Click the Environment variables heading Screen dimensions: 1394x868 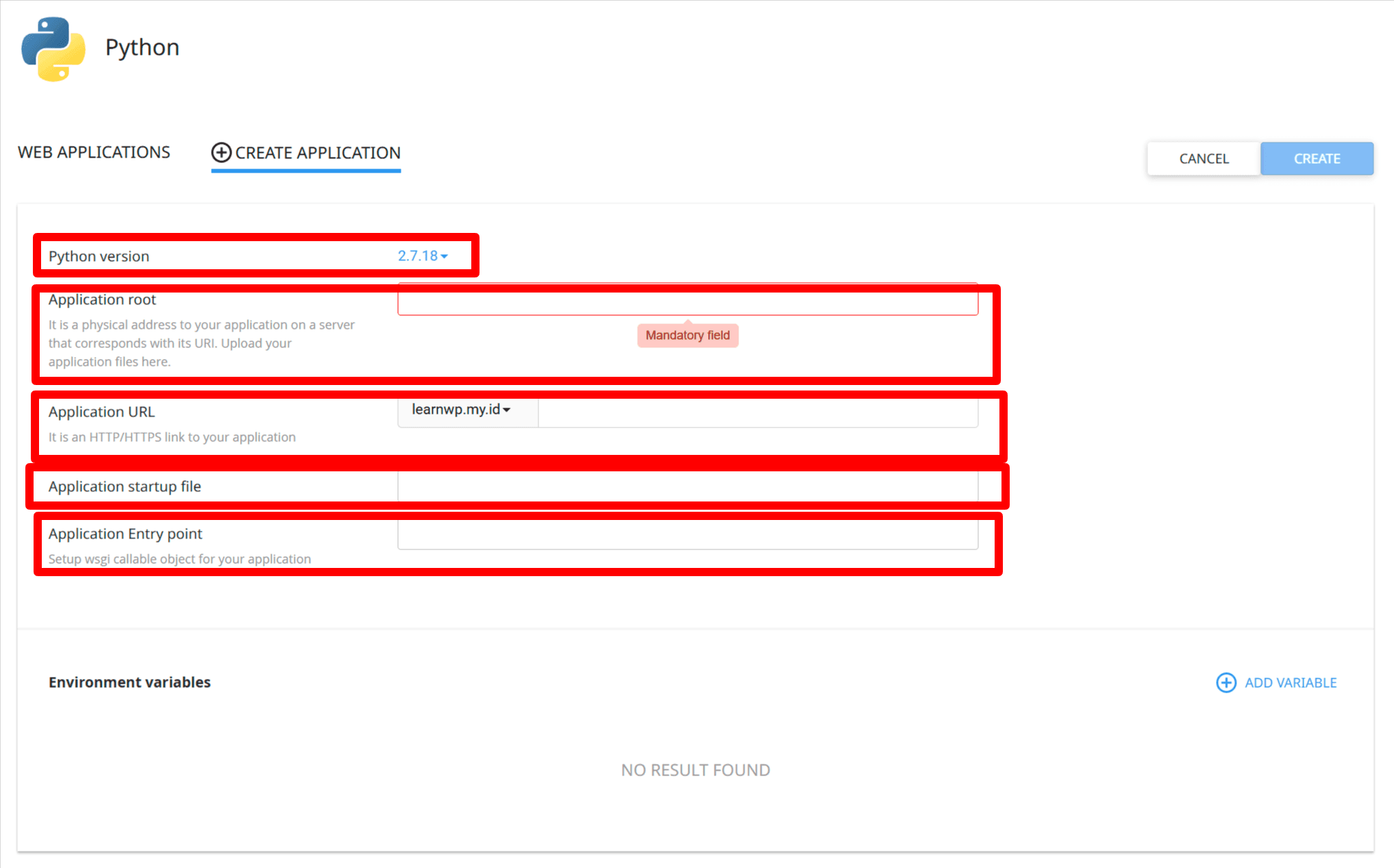[x=129, y=682]
